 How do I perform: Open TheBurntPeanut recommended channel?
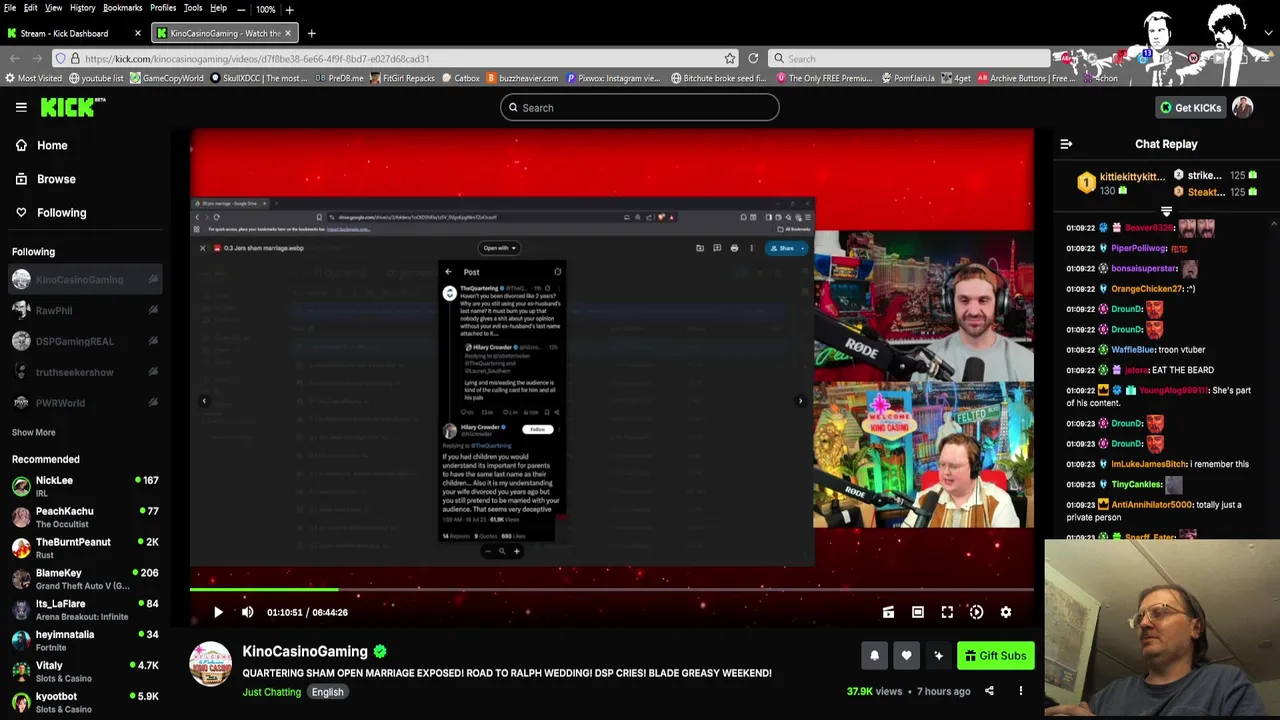click(x=85, y=548)
